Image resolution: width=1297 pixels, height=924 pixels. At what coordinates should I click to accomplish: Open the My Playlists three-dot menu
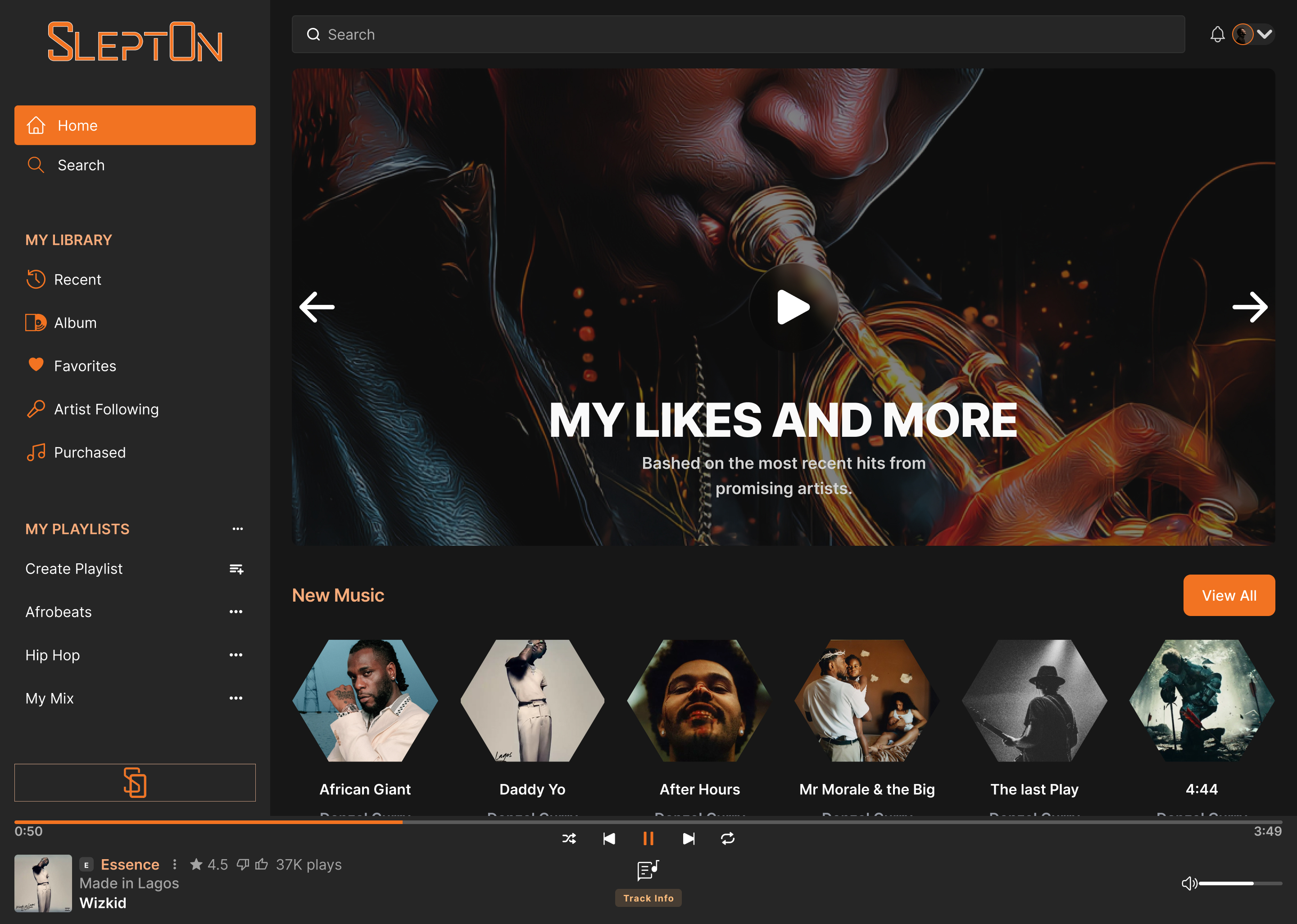(238, 529)
